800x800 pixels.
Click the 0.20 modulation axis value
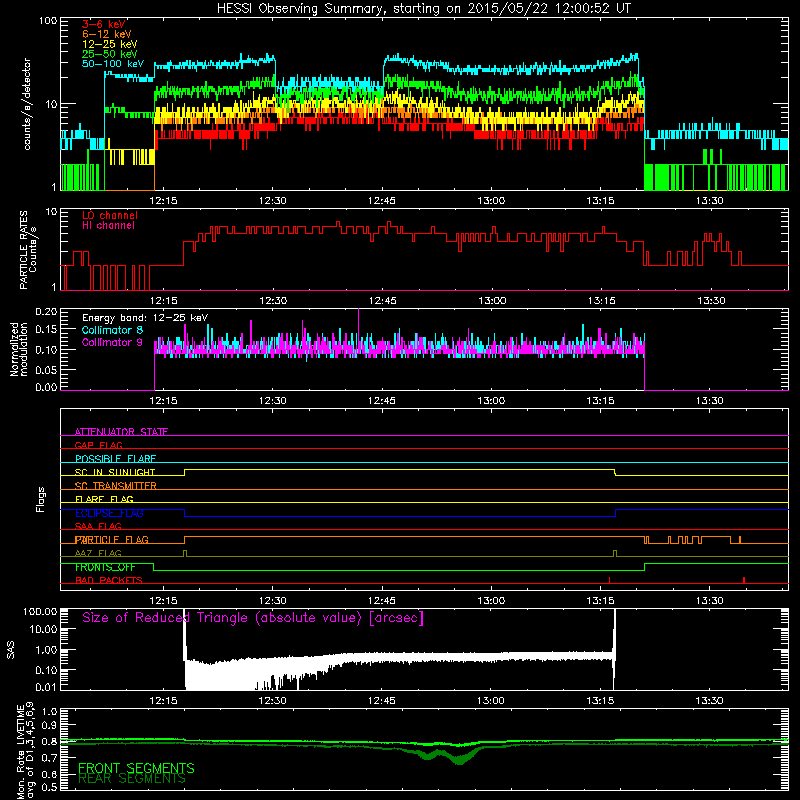point(47,311)
